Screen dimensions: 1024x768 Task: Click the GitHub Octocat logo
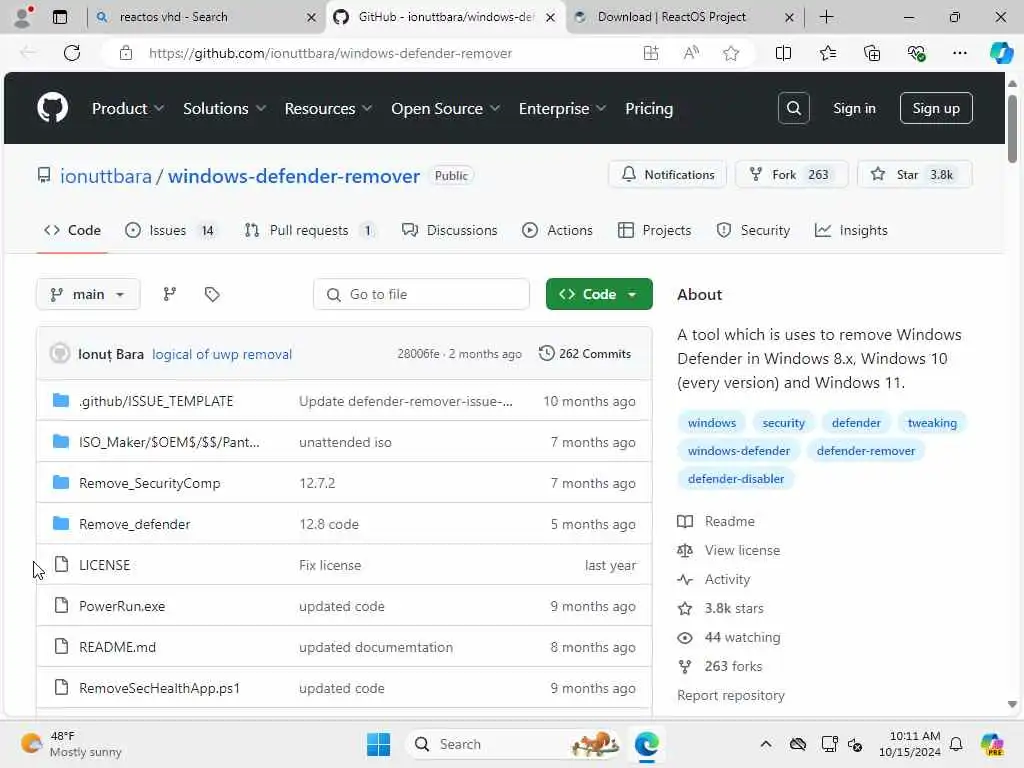(x=52, y=108)
